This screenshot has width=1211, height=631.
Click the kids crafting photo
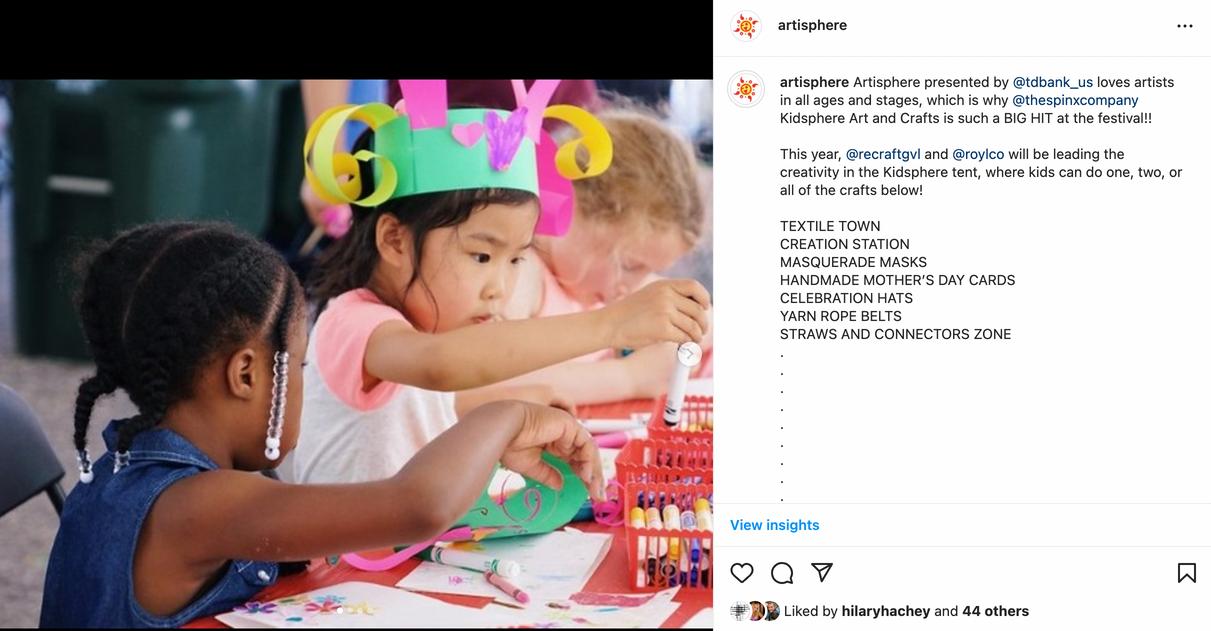[x=356, y=354]
